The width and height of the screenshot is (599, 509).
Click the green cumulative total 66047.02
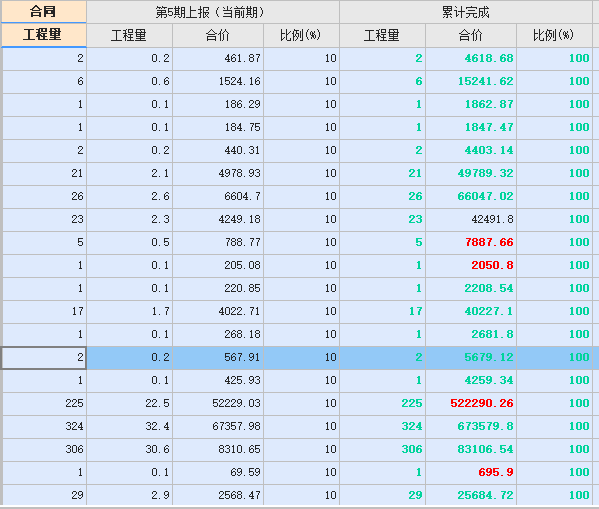coord(471,196)
